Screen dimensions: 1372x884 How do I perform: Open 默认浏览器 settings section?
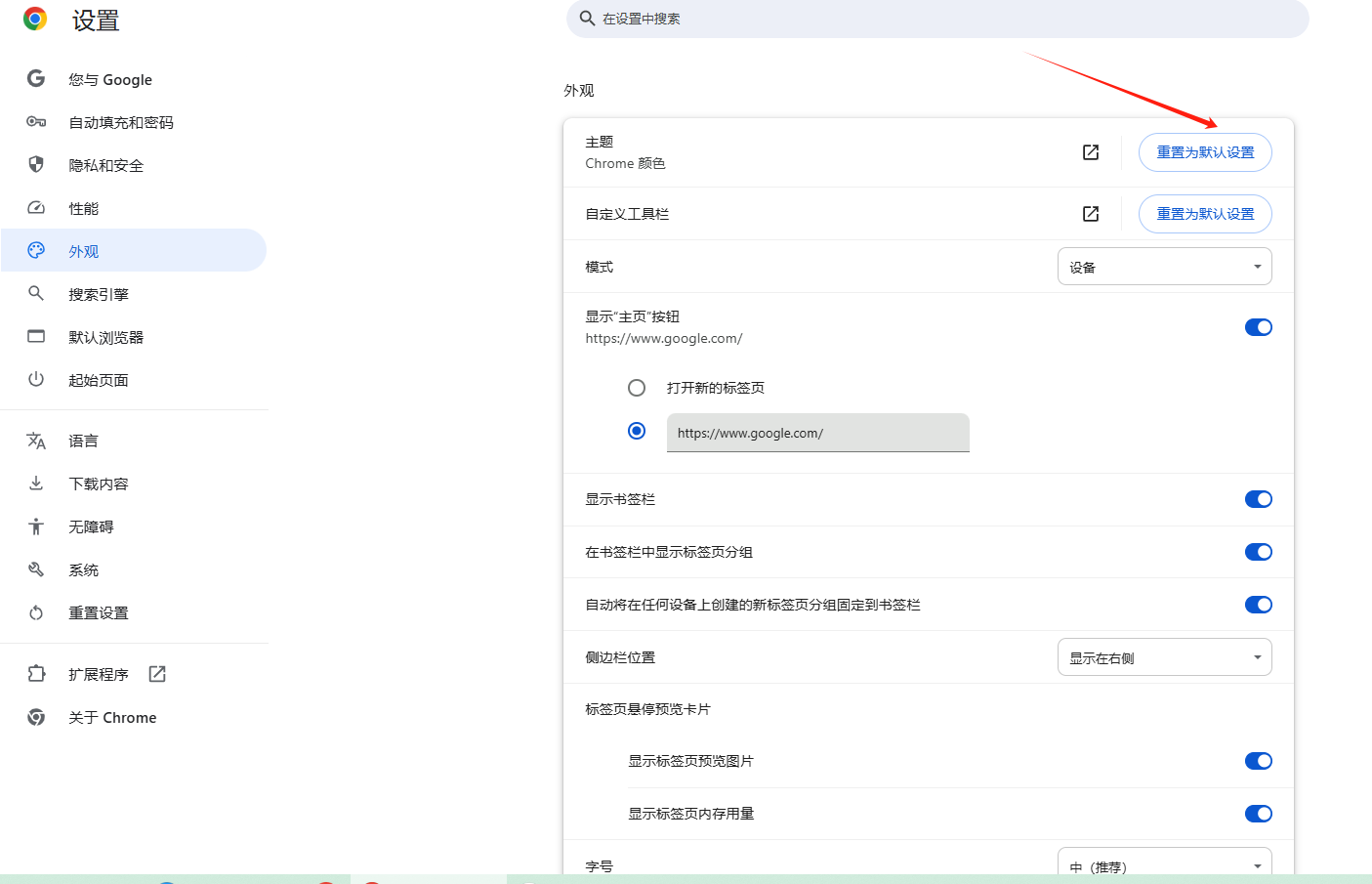[134, 337]
